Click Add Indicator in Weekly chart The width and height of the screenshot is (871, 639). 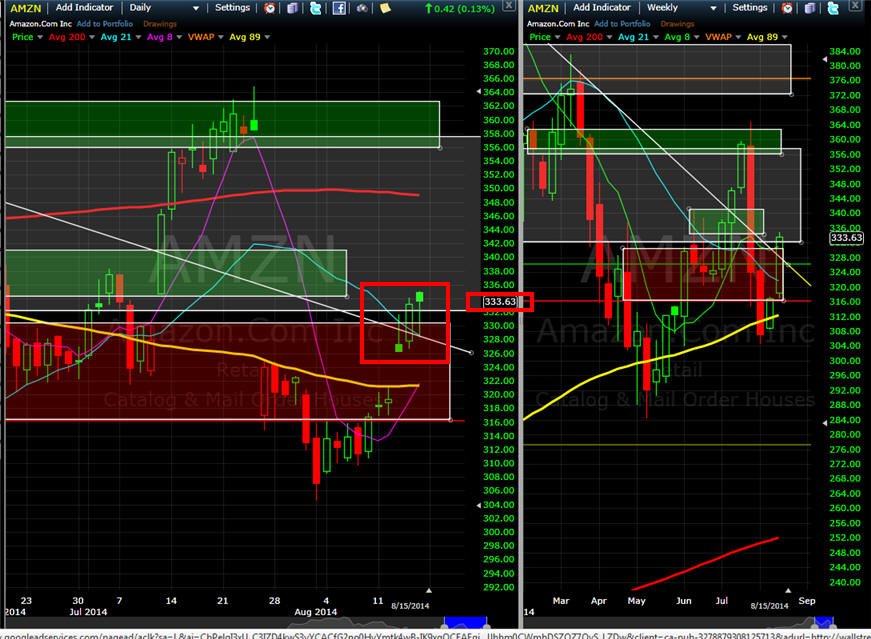tap(602, 8)
